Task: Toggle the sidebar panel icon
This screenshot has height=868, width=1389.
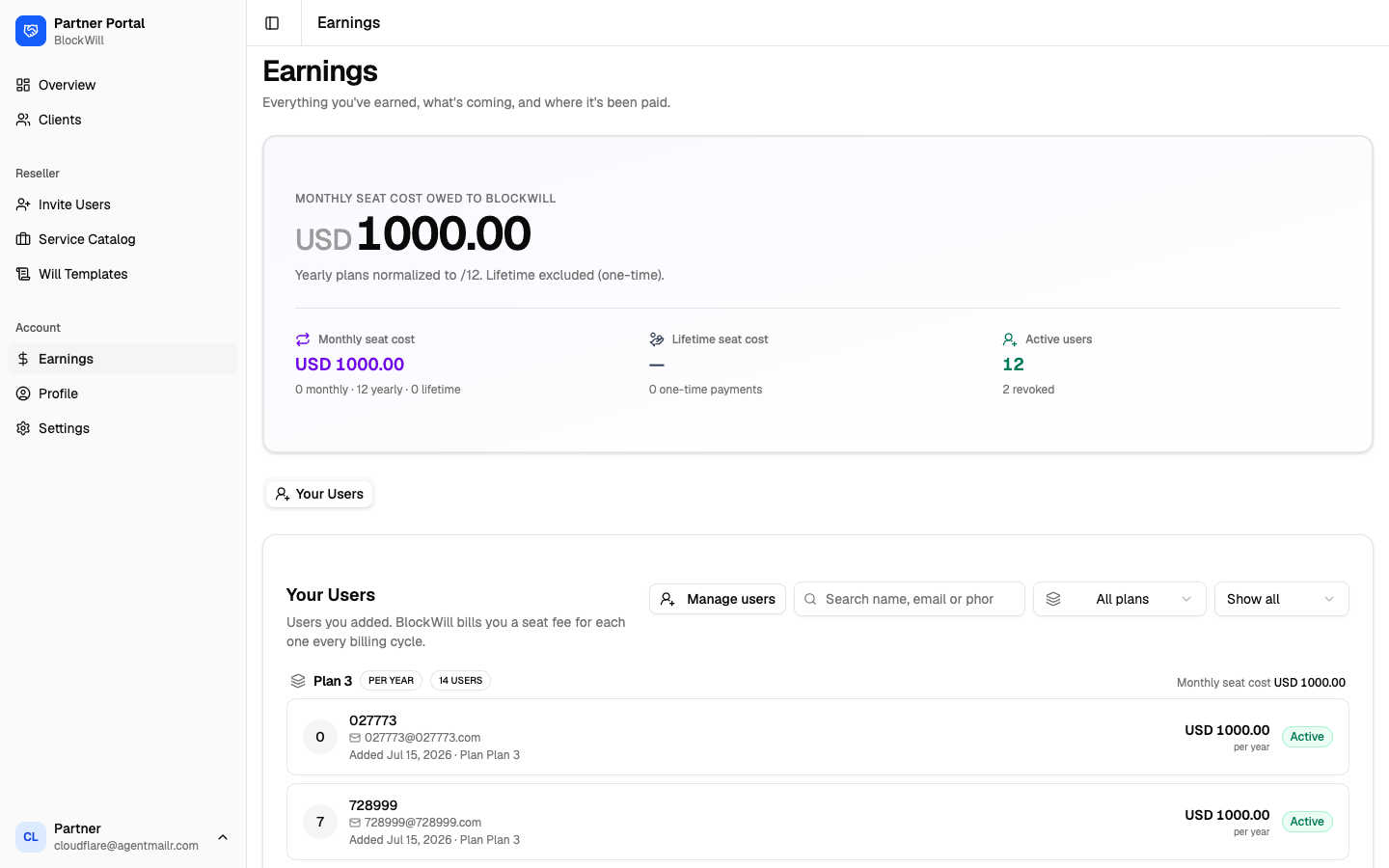Action: click(x=272, y=23)
